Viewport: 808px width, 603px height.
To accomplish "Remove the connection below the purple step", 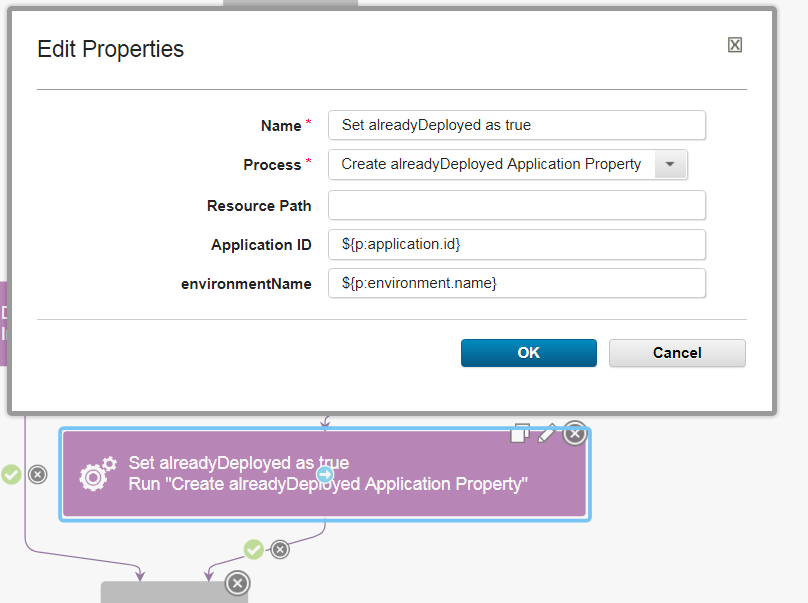I will point(280,549).
